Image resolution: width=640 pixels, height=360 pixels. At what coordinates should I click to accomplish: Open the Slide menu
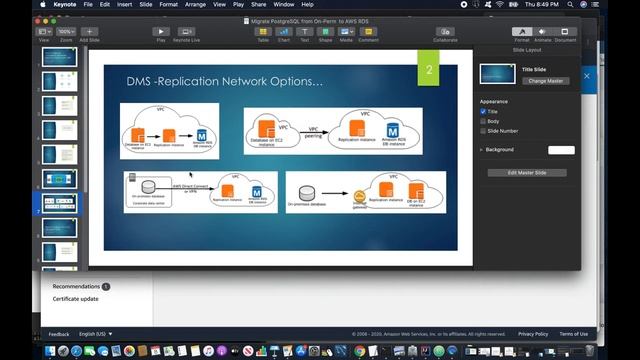(146, 4)
